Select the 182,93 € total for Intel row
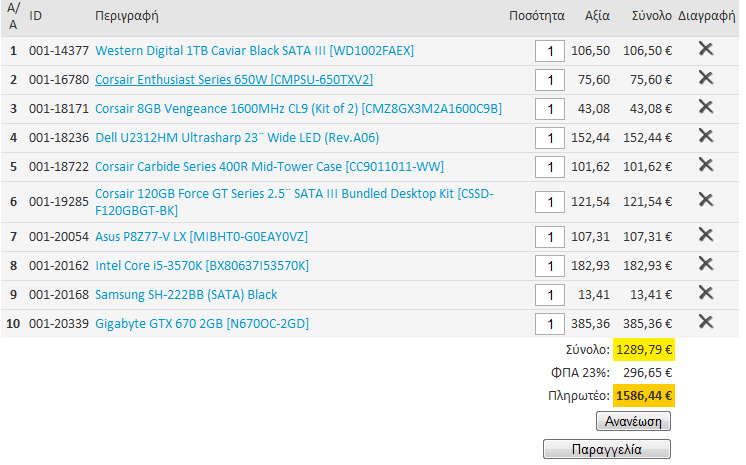 pyautogui.click(x=648, y=266)
